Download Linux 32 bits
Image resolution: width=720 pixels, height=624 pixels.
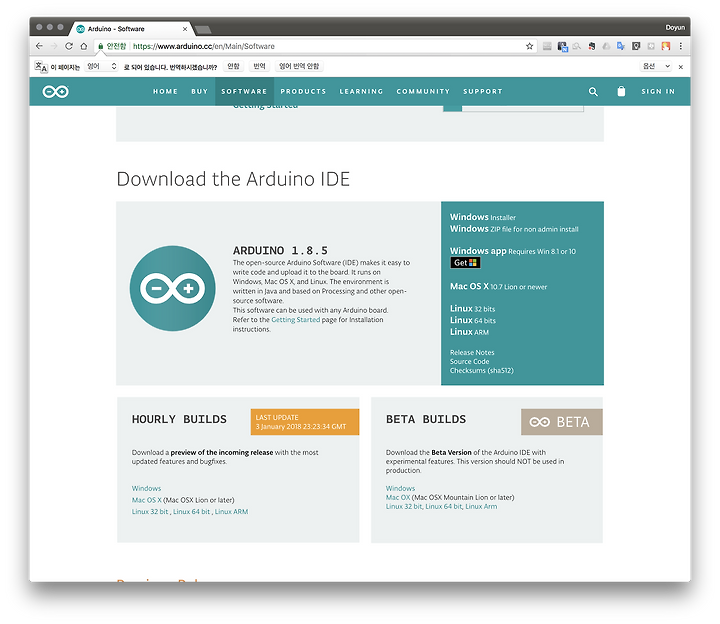[x=472, y=309]
